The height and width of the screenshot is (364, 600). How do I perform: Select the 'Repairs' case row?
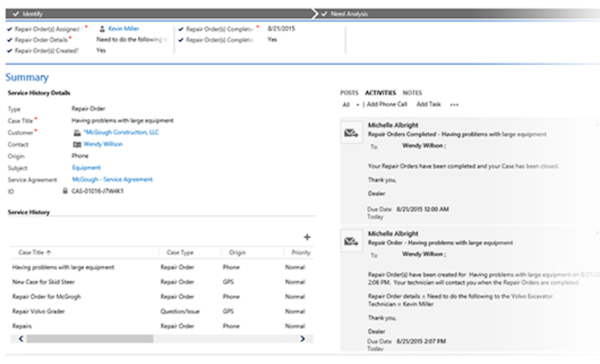161,326
